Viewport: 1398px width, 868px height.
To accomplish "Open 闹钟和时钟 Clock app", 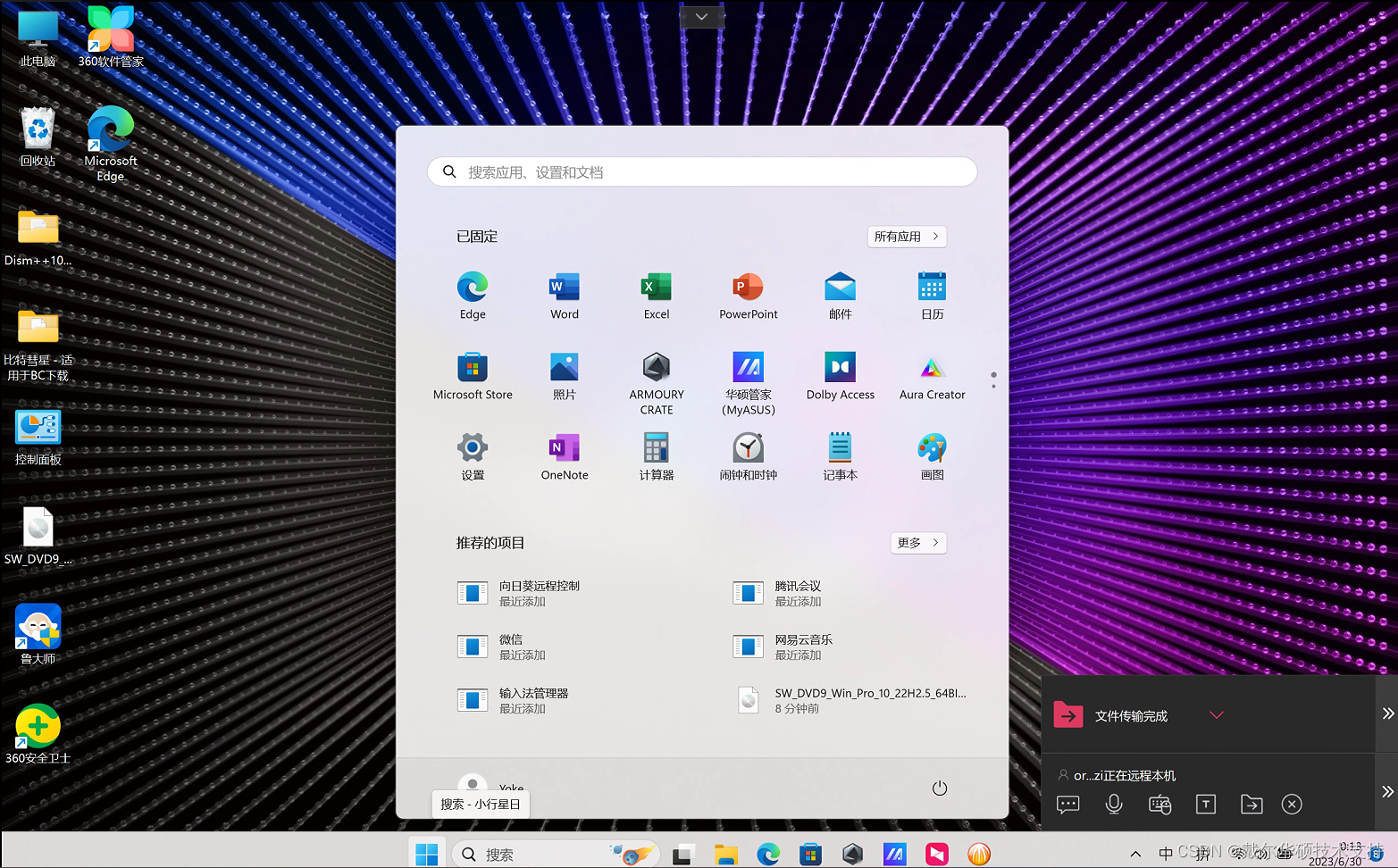I will 749,456.
